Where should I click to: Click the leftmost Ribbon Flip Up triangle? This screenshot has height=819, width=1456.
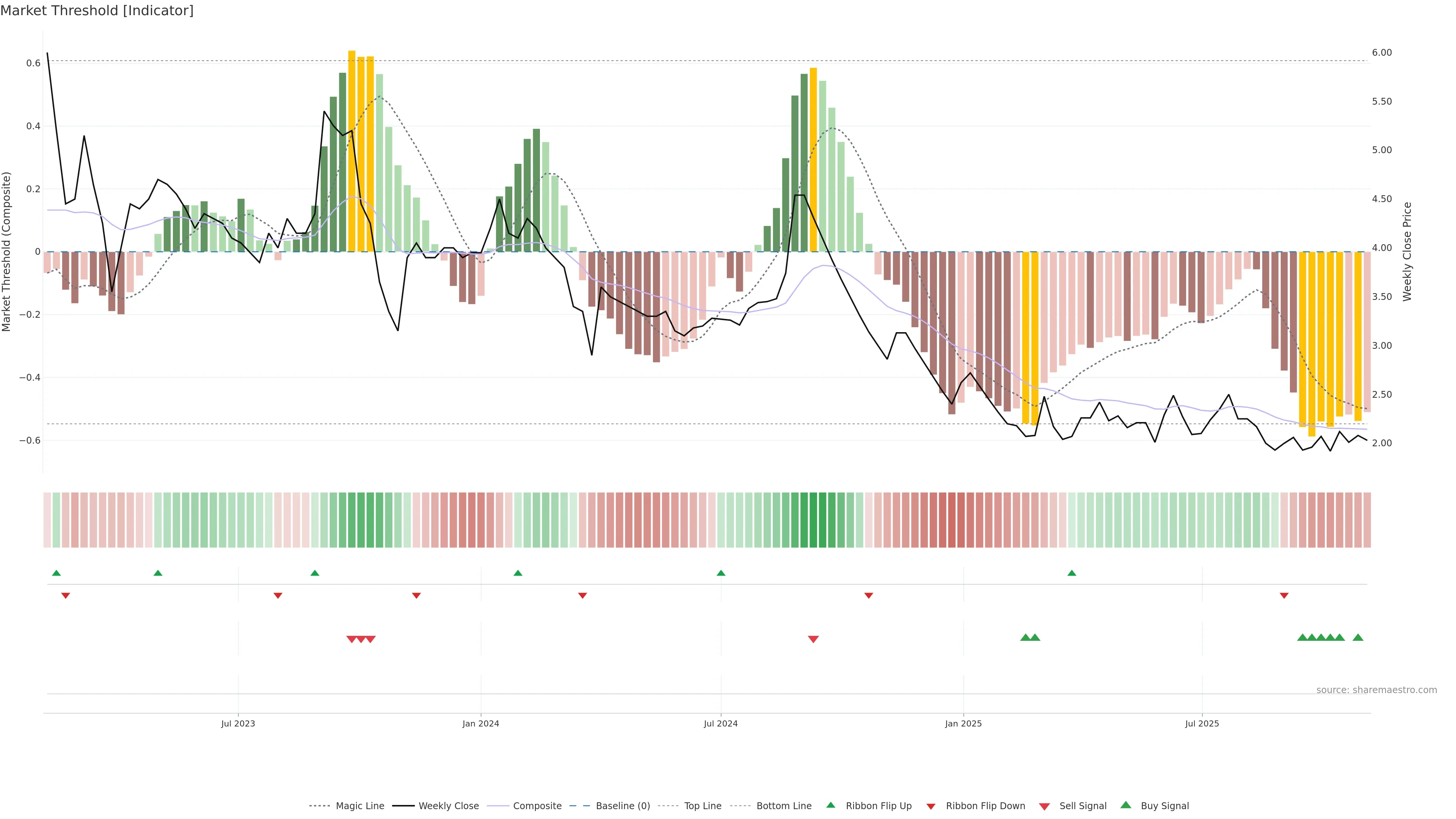click(x=56, y=573)
